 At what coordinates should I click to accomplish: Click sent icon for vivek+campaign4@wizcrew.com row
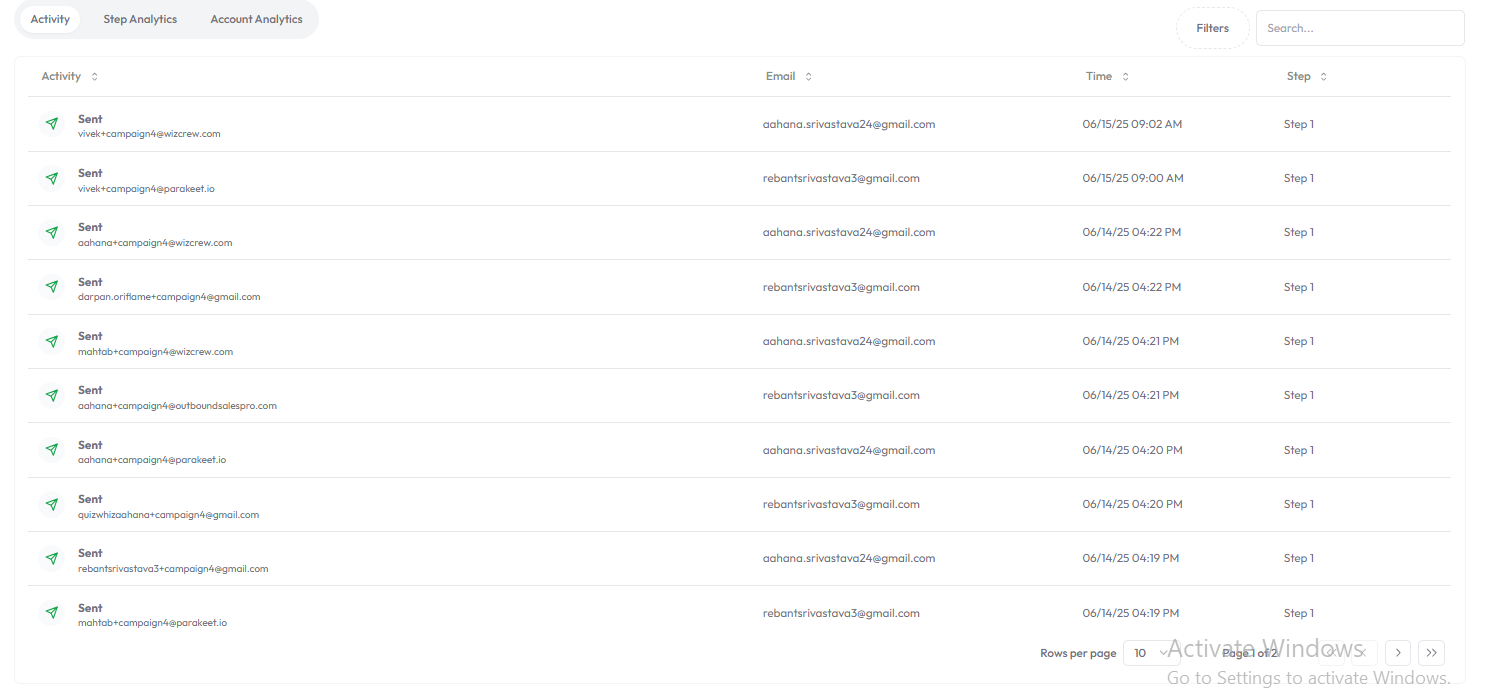point(52,124)
